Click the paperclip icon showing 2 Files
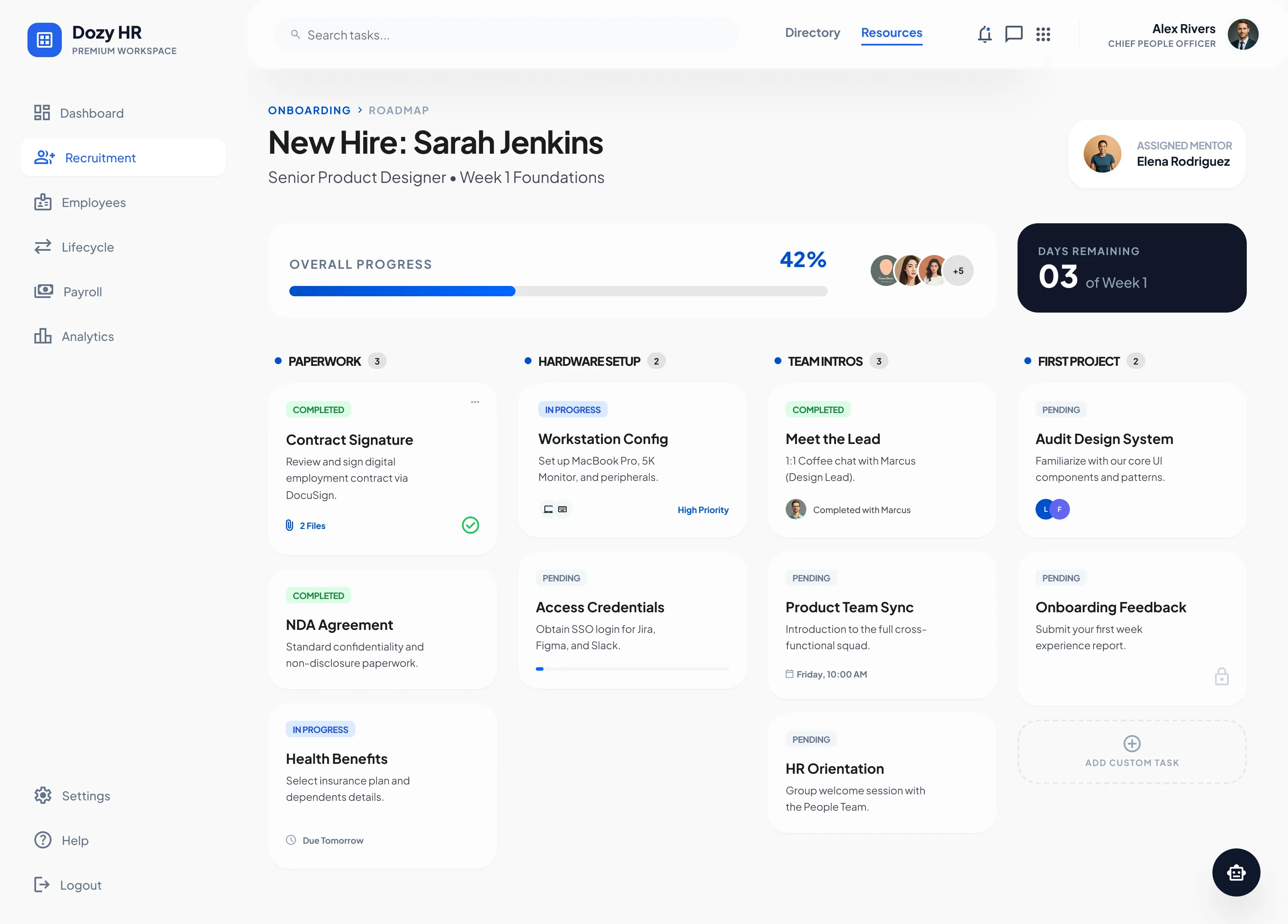 click(x=291, y=525)
